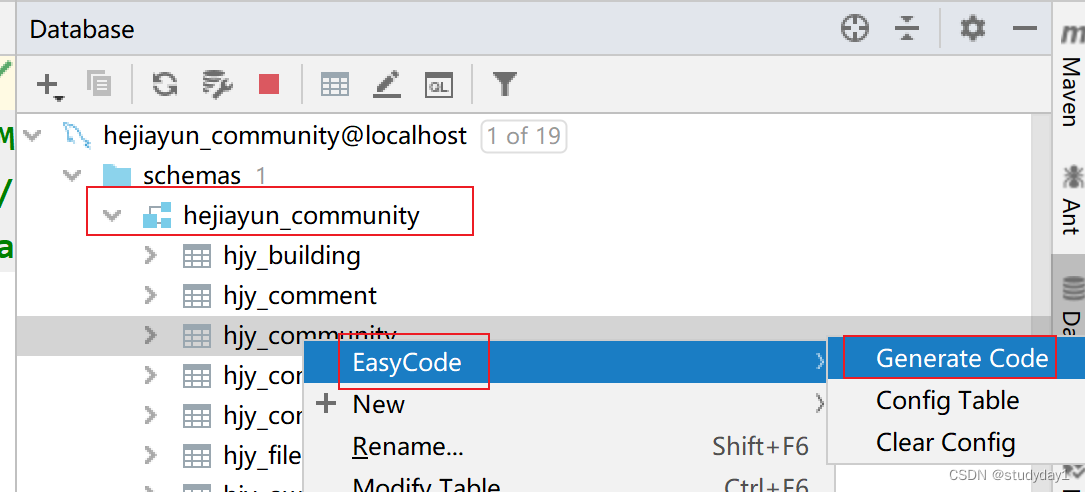Open the New submenu in context menu

tap(566, 404)
